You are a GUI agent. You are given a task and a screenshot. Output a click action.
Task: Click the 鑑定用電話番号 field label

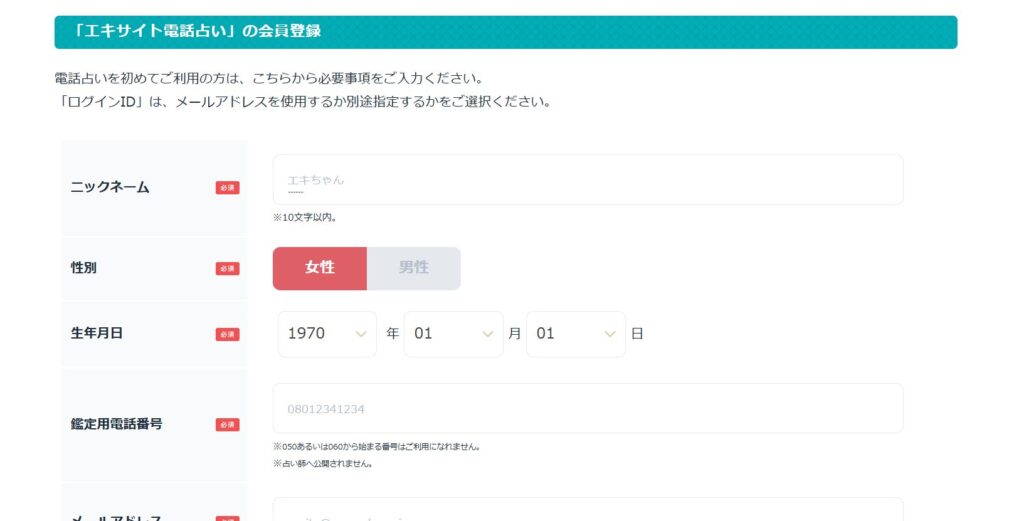click(116, 424)
